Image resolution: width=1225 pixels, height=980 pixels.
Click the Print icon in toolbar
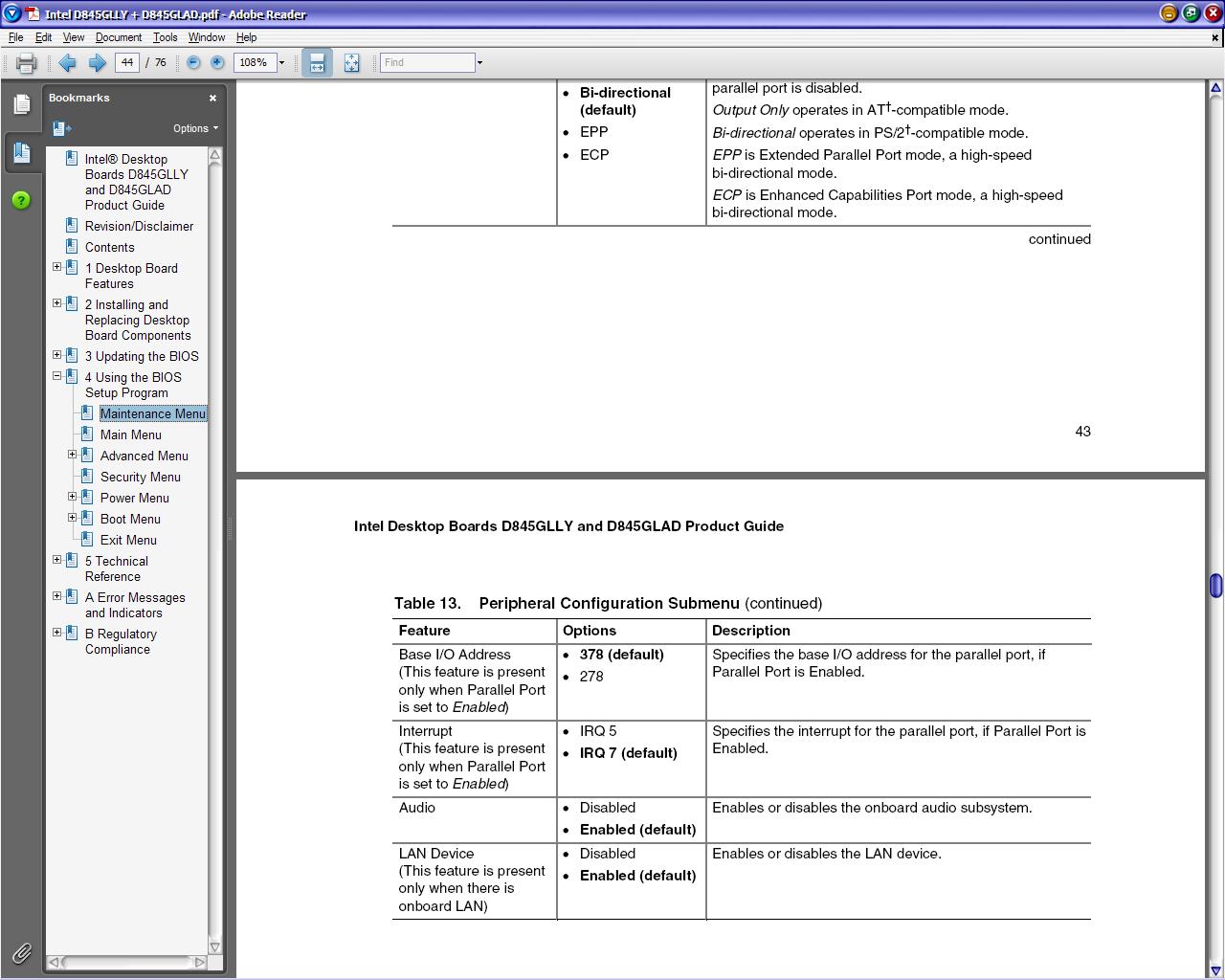click(26, 63)
